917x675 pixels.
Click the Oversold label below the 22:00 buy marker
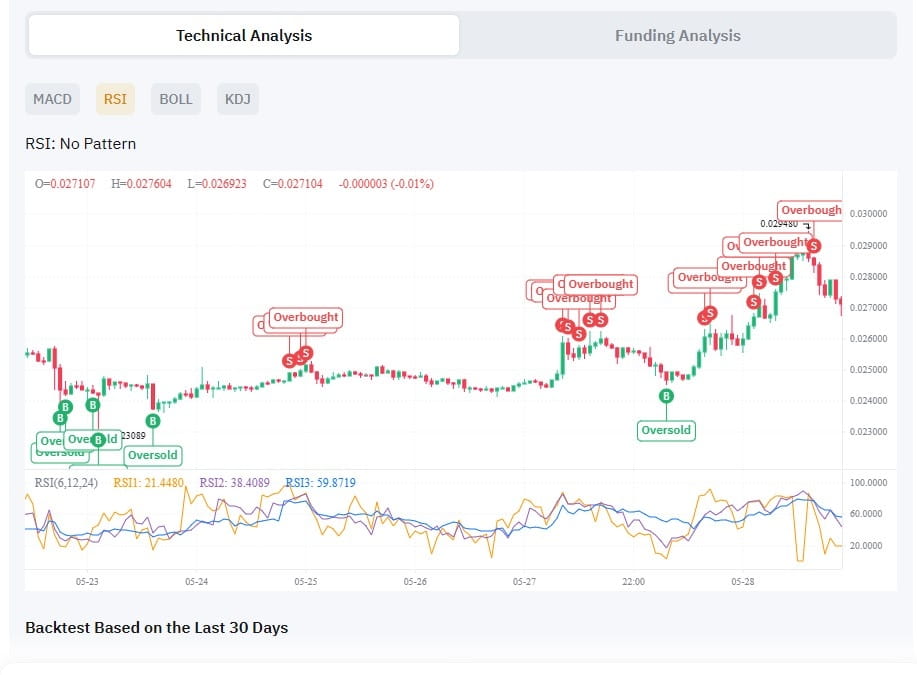click(x=667, y=430)
